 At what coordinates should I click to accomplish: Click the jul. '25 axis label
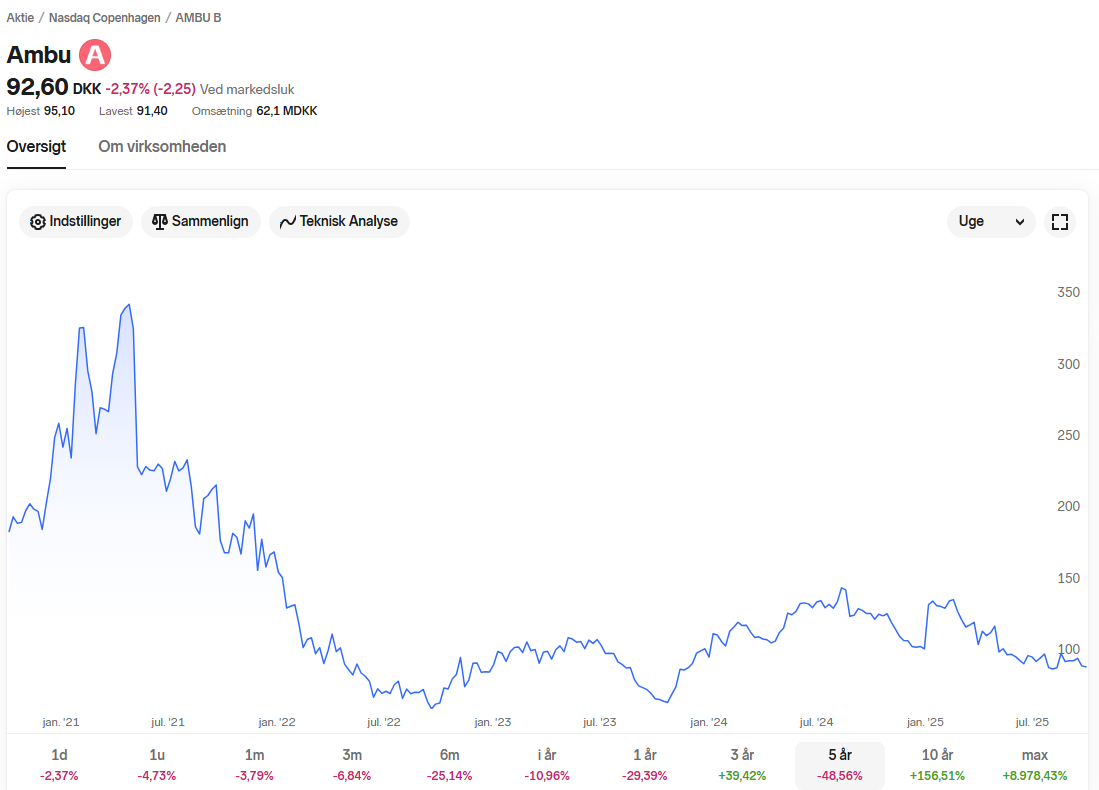pyautogui.click(x=1032, y=722)
